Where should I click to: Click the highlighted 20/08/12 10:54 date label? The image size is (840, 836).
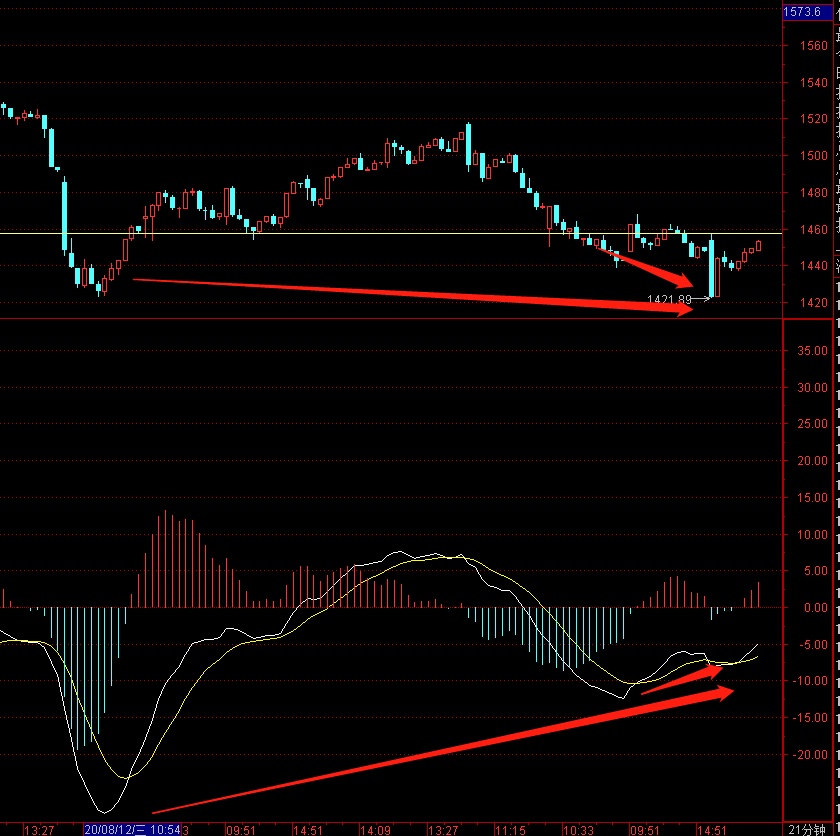(132, 830)
